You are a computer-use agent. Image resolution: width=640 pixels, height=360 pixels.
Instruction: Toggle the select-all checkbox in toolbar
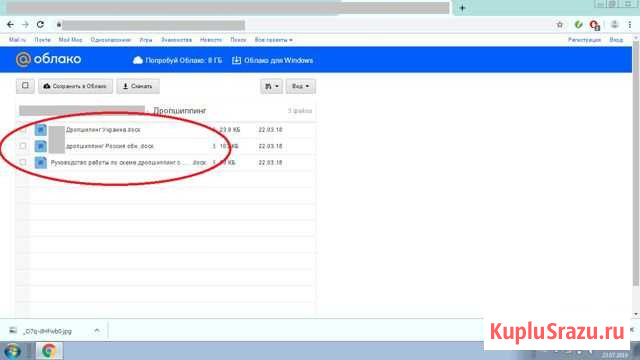[x=25, y=86]
